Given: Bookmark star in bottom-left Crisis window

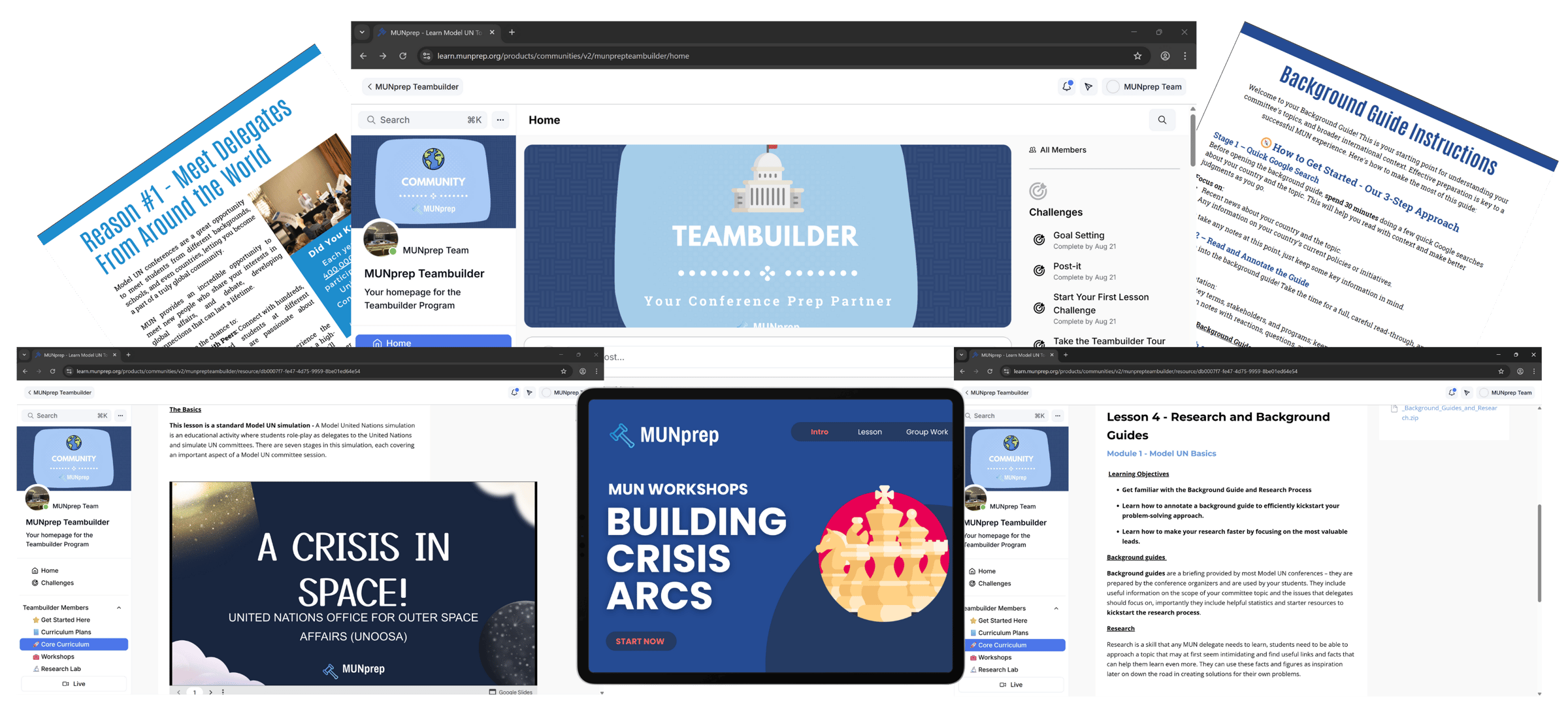Looking at the screenshot, I should [x=564, y=371].
